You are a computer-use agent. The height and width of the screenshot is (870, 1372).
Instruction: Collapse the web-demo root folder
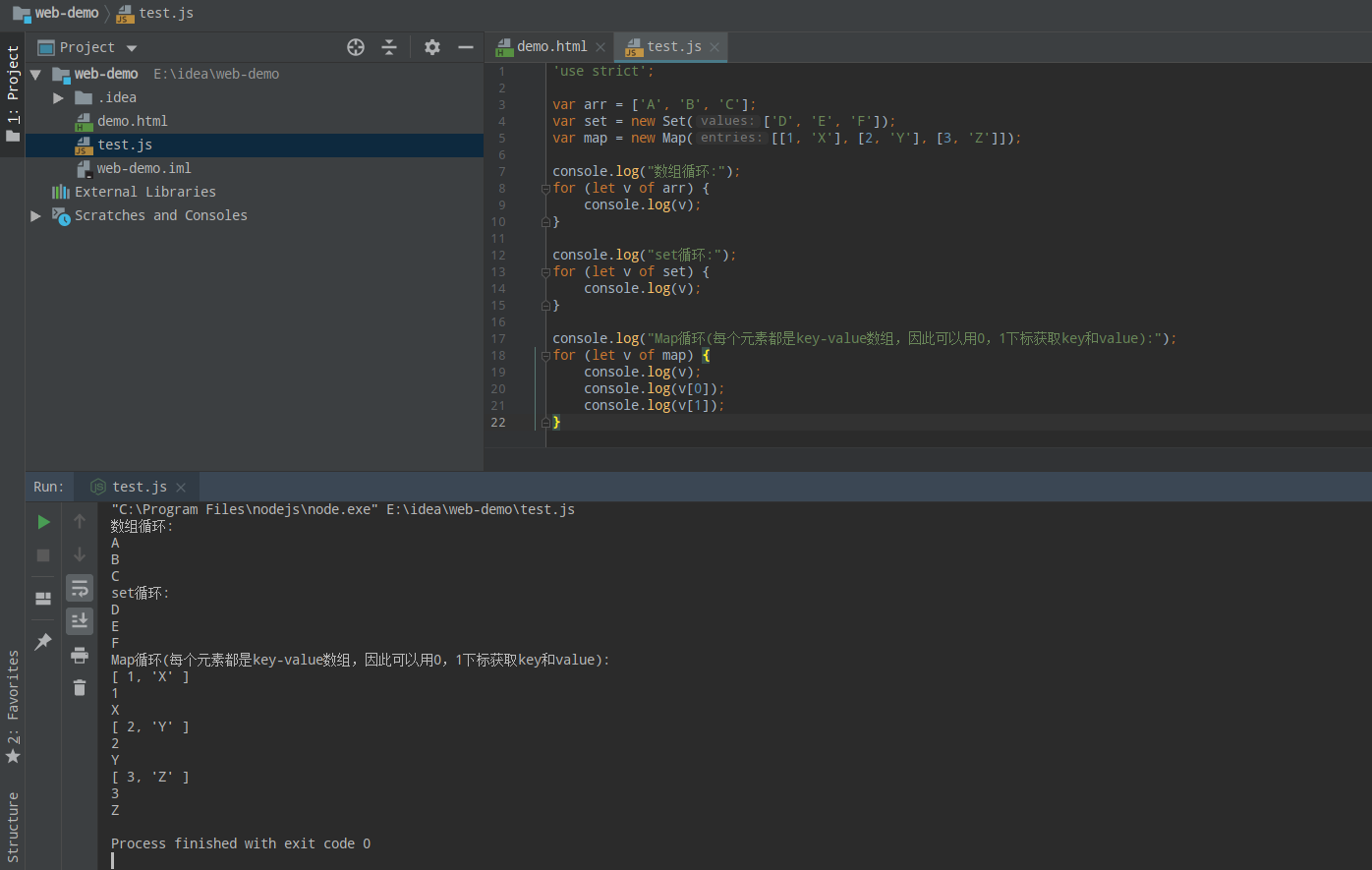pos(36,75)
